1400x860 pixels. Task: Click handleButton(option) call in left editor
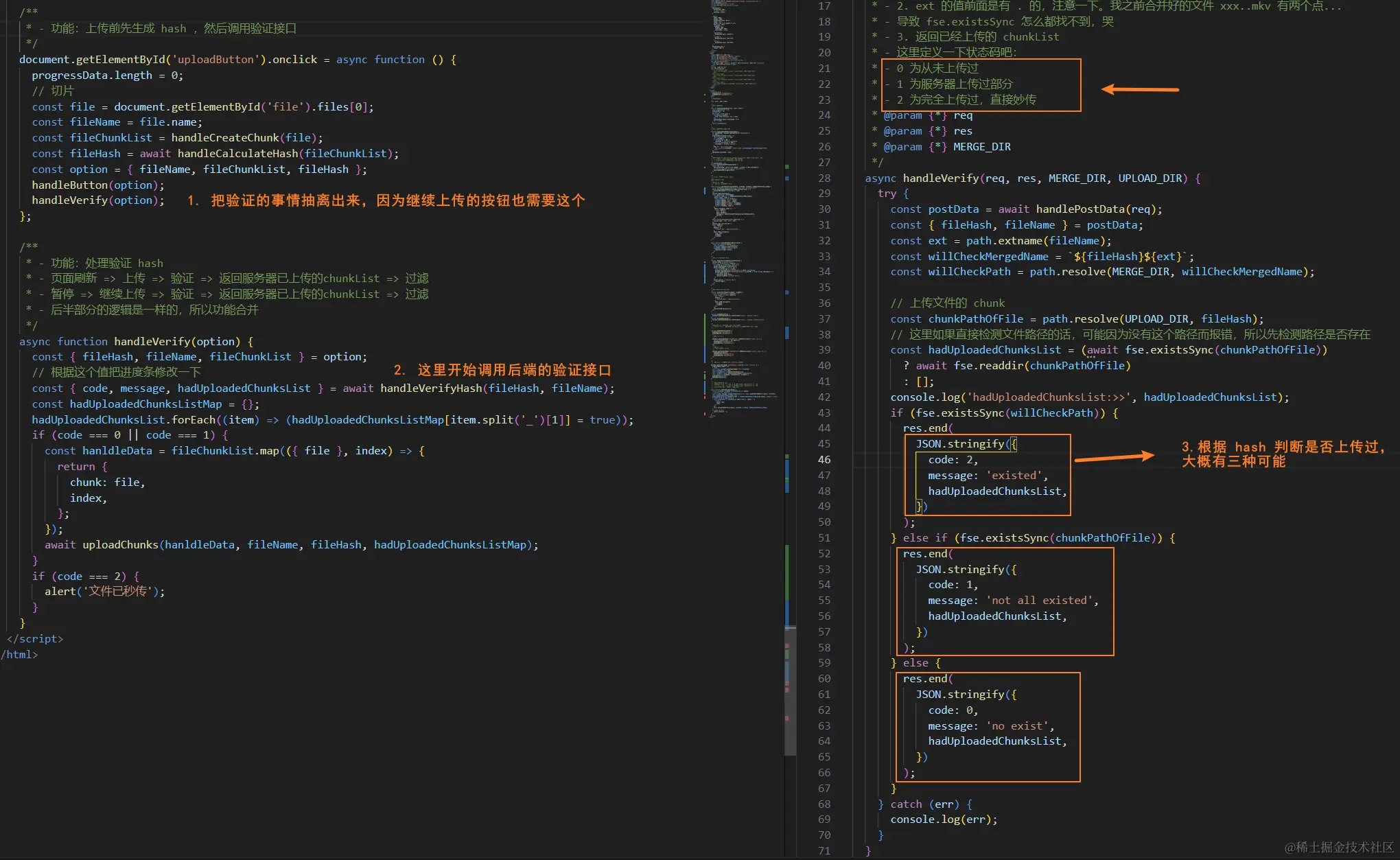click(x=97, y=185)
